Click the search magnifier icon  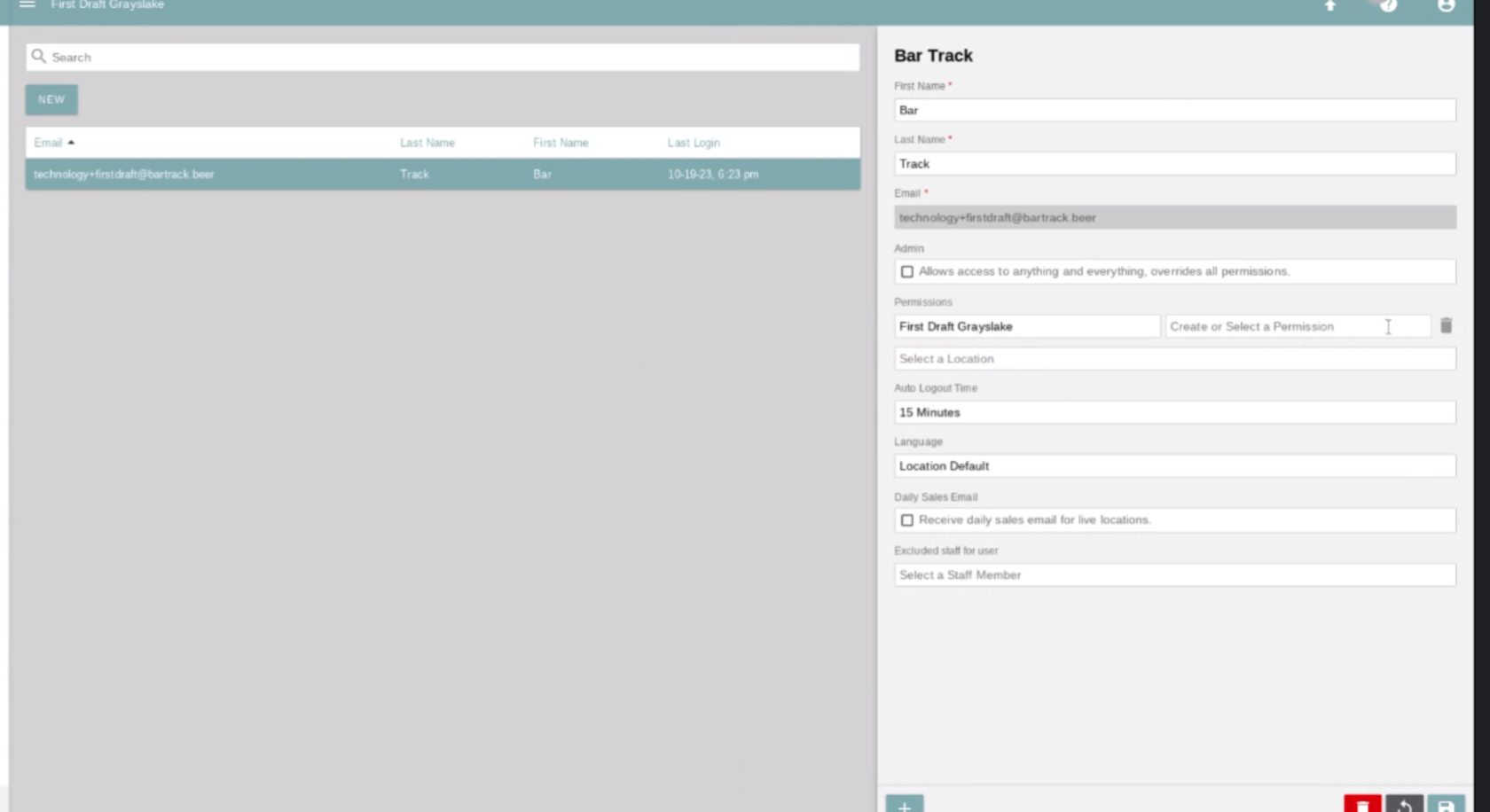click(38, 57)
